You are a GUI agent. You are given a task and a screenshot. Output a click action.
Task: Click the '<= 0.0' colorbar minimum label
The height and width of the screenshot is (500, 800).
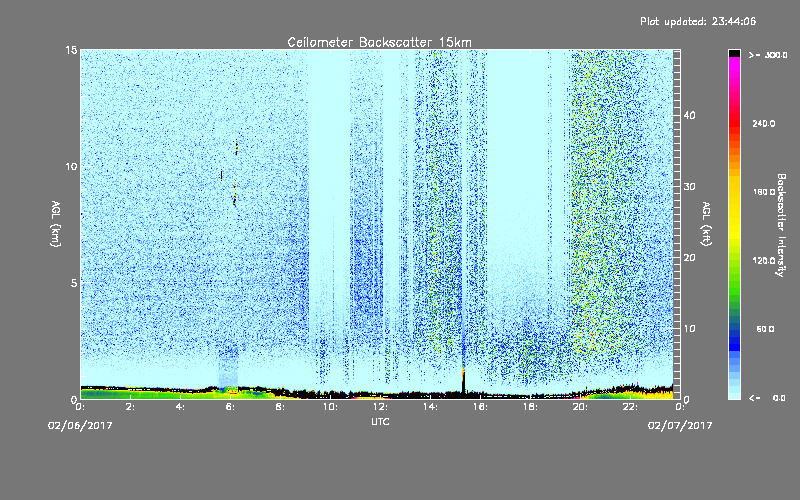click(x=767, y=398)
